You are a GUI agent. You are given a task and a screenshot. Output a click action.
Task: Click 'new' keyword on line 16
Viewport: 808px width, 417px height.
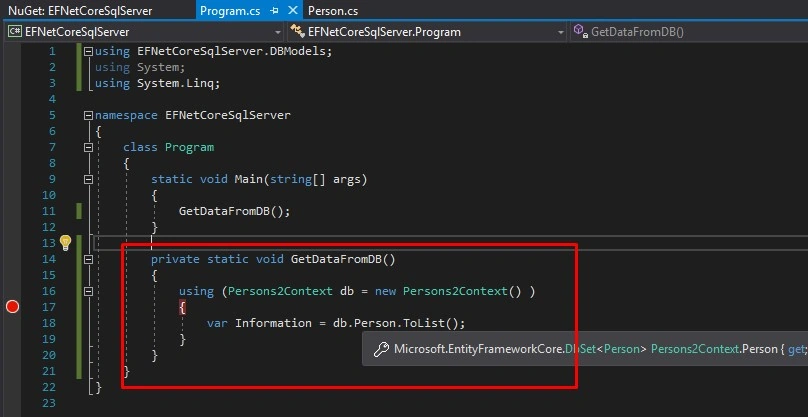tap(385, 291)
